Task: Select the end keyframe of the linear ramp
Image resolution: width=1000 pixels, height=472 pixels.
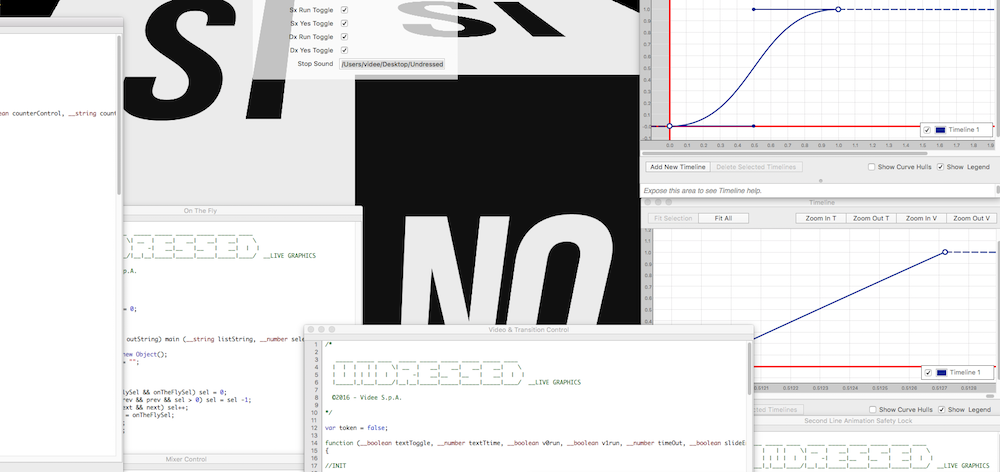Action: [x=945, y=253]
